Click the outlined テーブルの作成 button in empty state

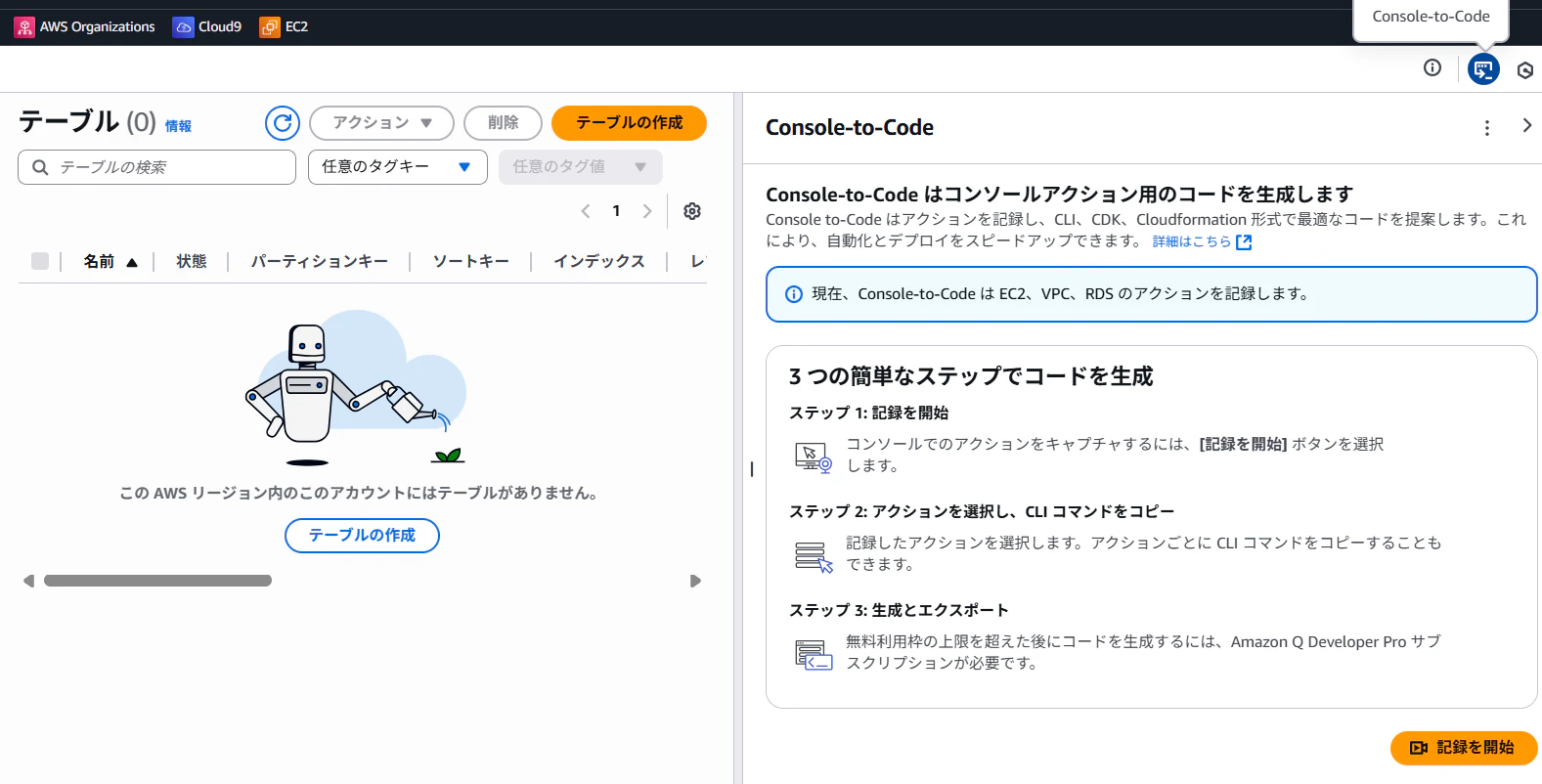click(x=362, y=536)
